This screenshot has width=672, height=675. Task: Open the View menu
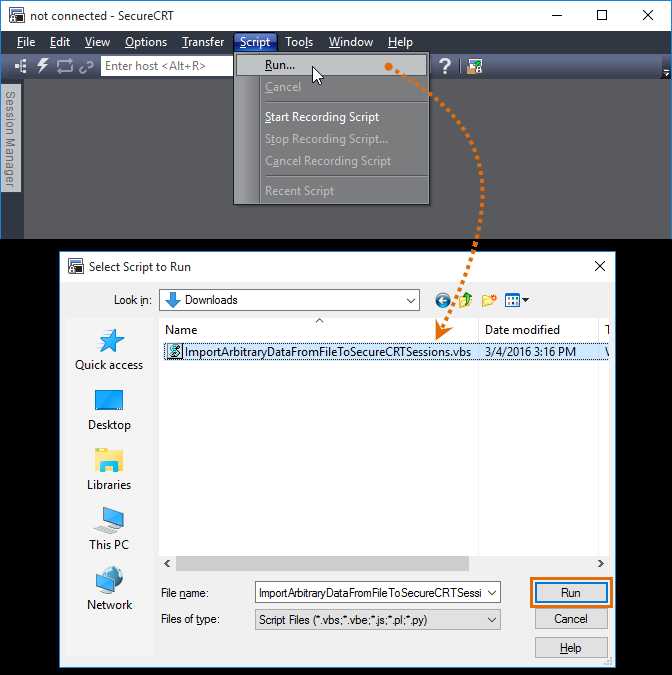click(x=97, y=42)
